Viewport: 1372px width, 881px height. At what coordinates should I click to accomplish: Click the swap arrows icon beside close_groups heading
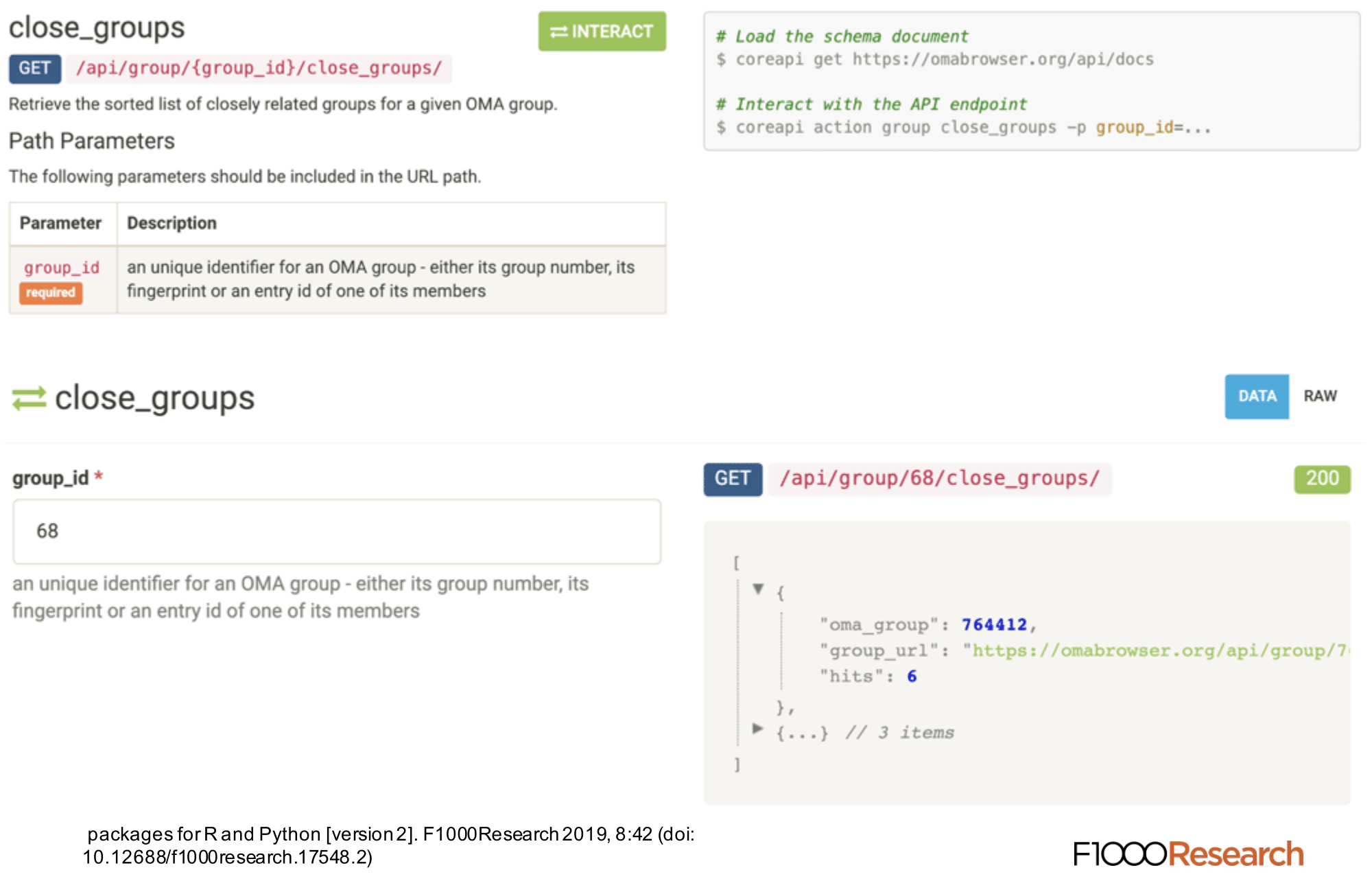[29, 398]
